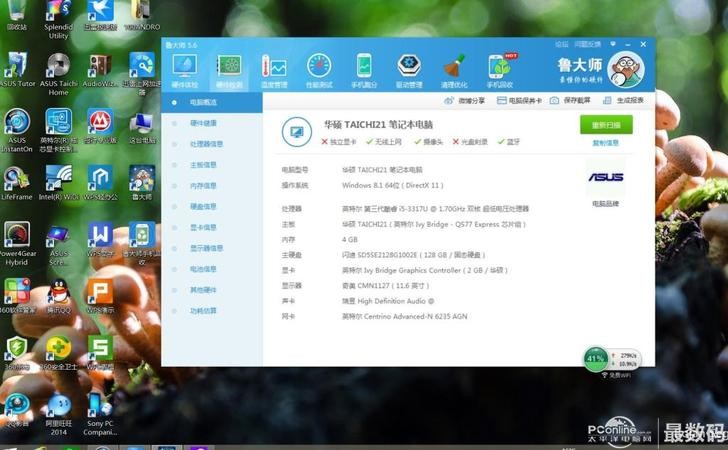The width and height of the screenshot is (728, 450).
Task: Open WPS writer blue W shortcut
Action: (100, 240)
